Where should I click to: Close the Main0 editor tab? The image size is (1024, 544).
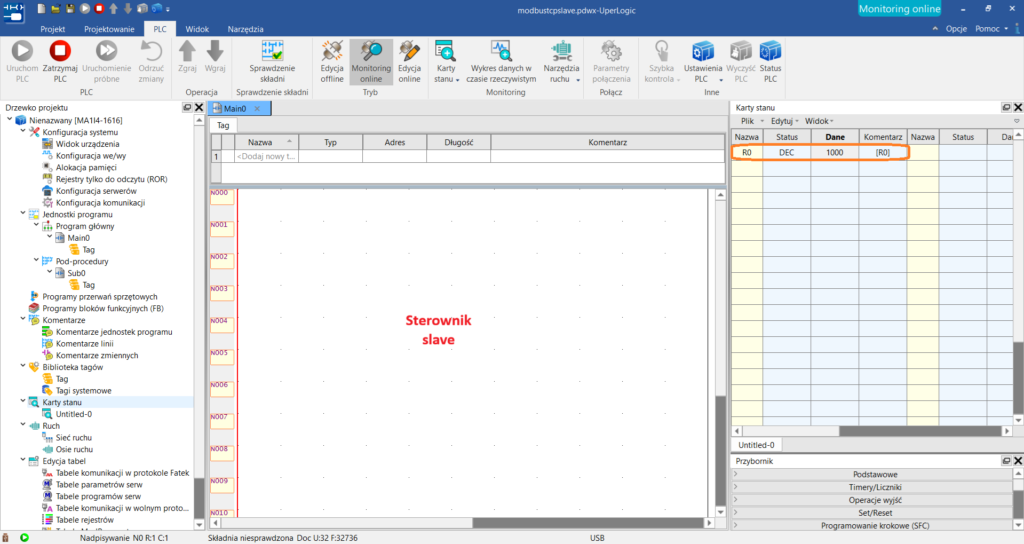pos(257,108)
